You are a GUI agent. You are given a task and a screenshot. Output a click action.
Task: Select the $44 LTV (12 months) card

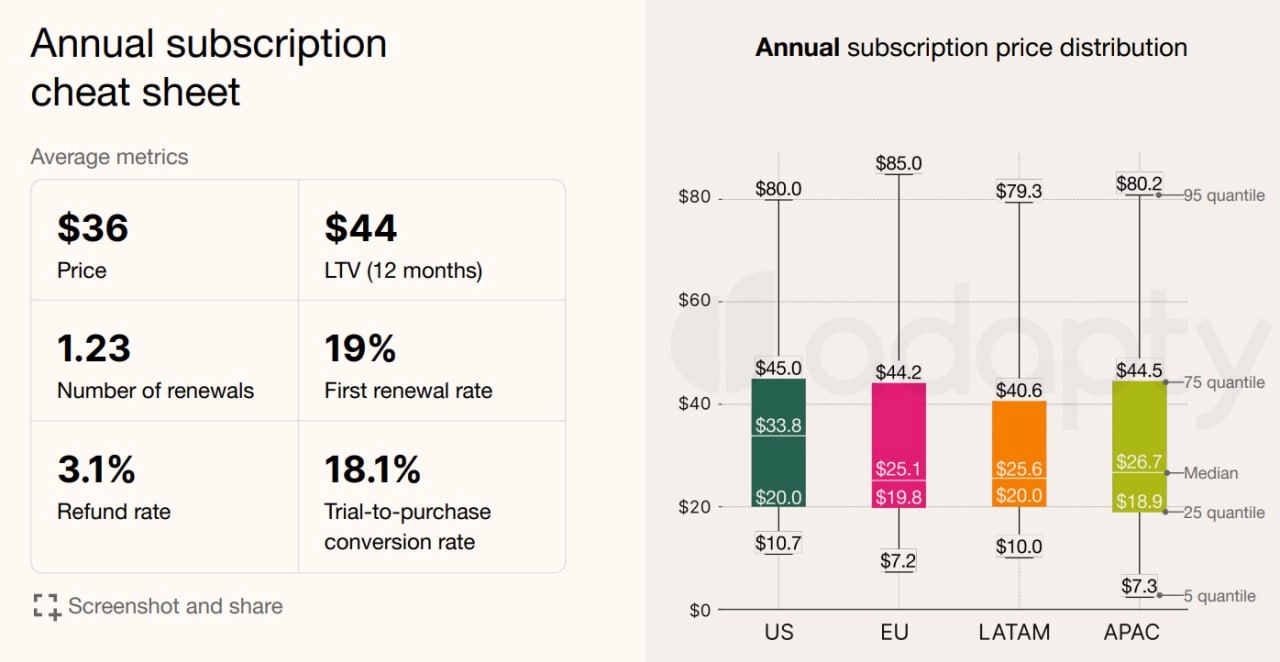coord(432,240)
